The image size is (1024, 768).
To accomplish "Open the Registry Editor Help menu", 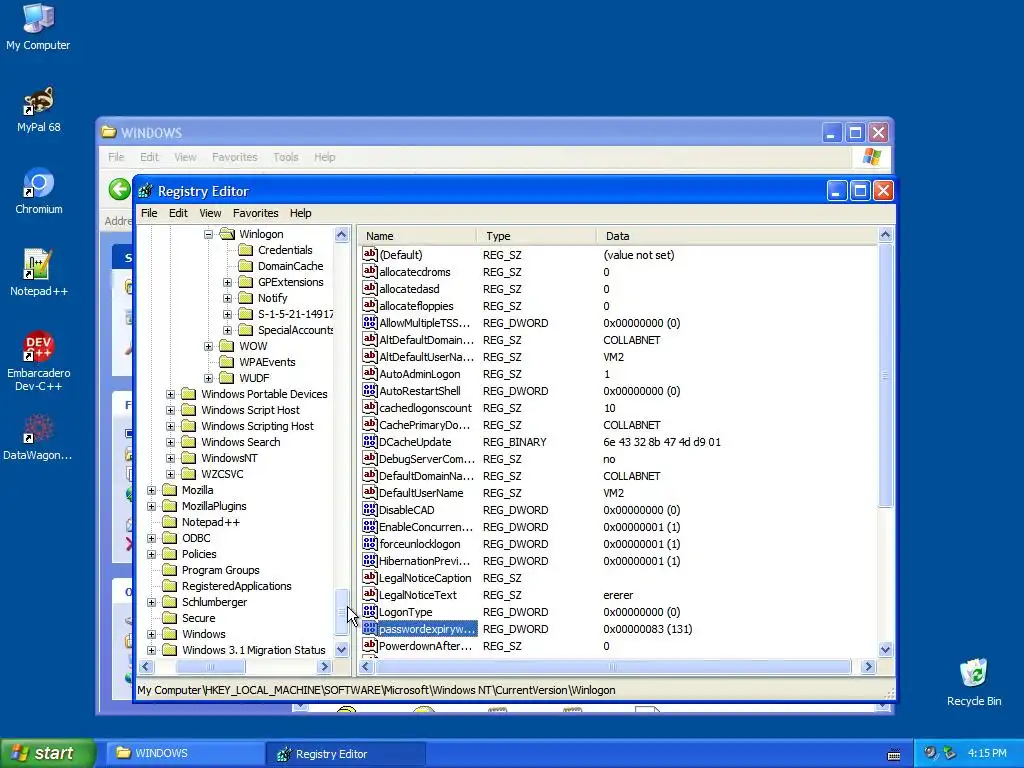I will pyautogui.click(x=300, y=213).
